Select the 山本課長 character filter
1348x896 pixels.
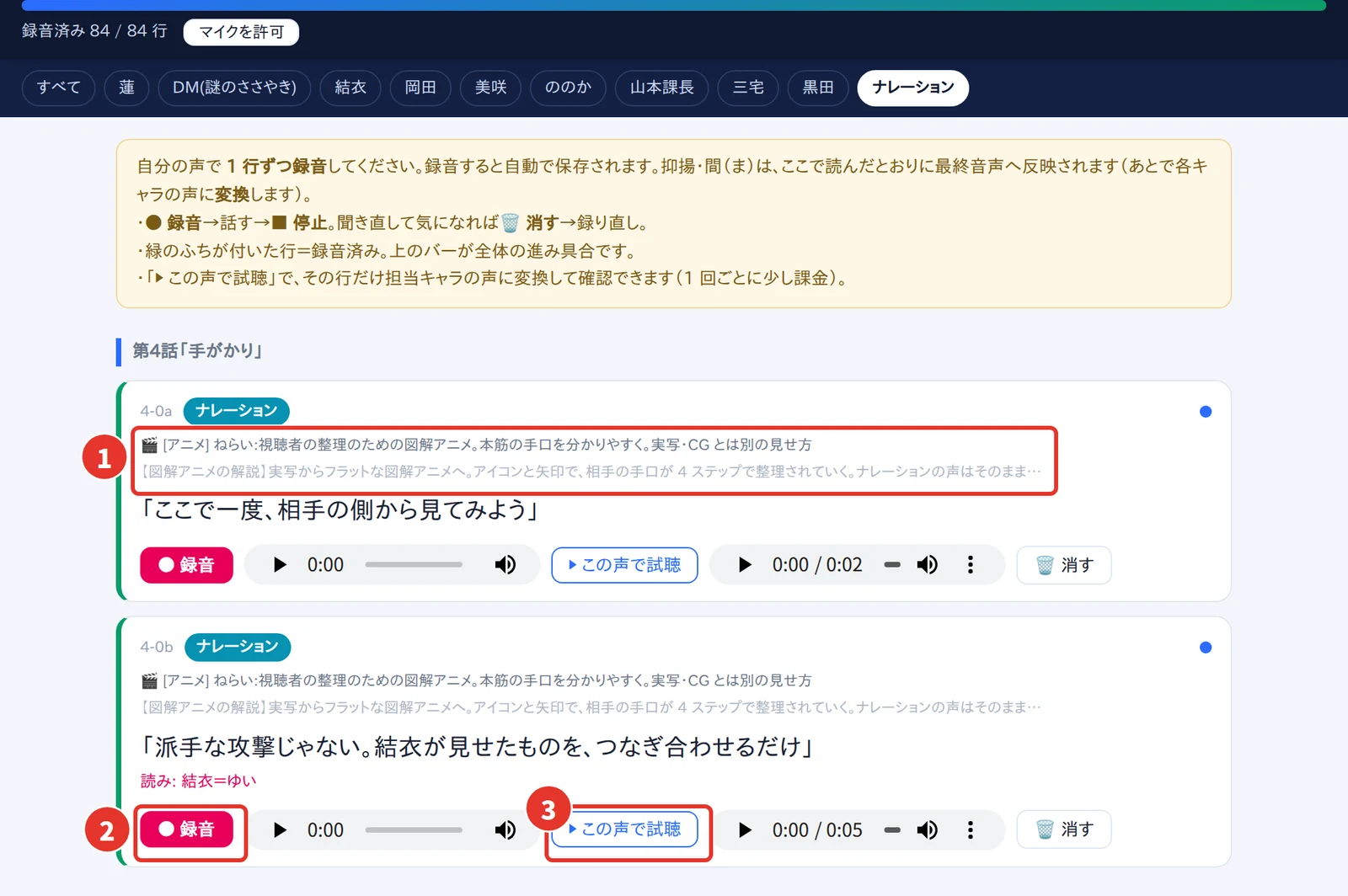pyautogui.click(x=661, y=88)
